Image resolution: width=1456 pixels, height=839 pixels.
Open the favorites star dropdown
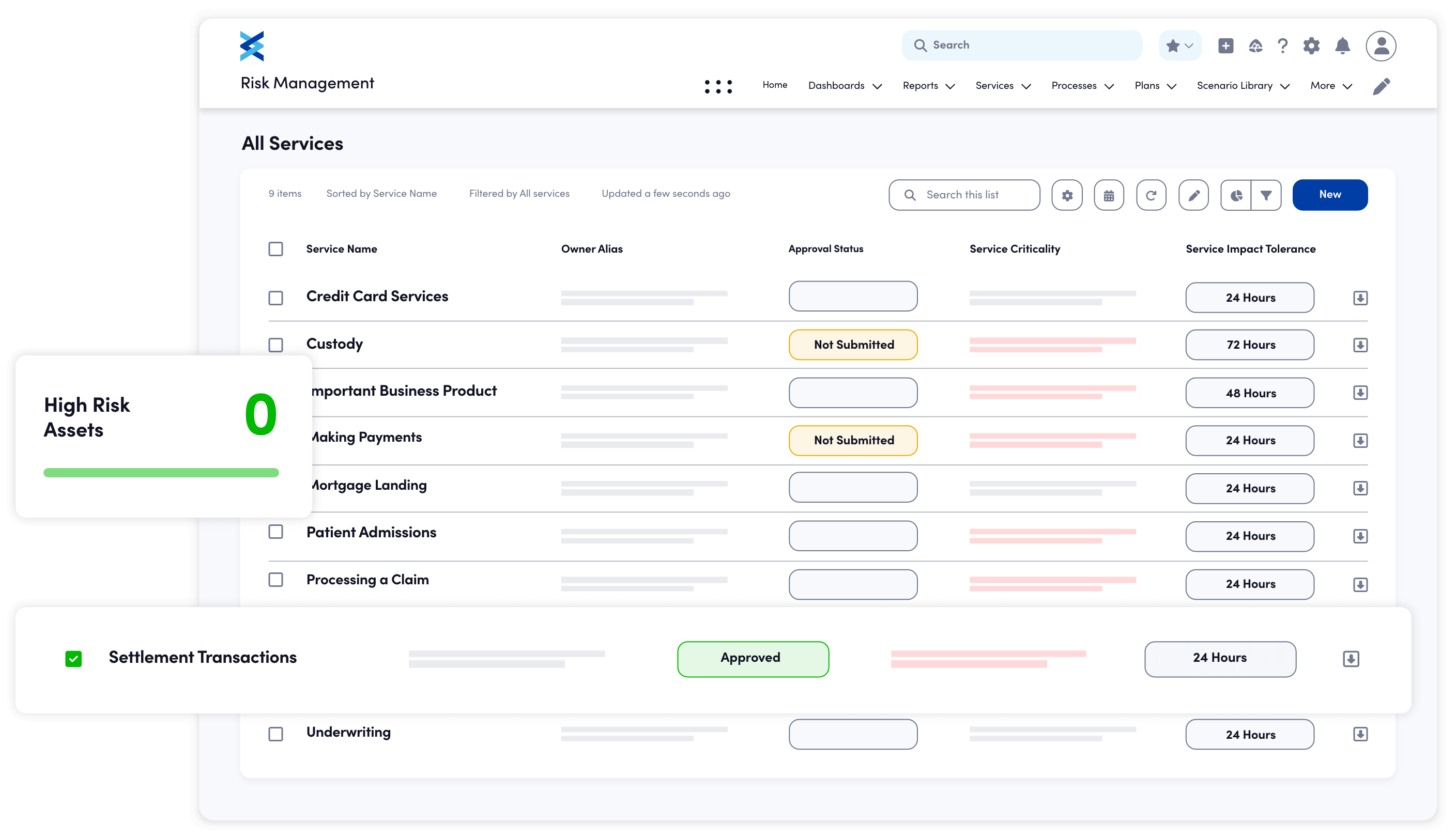[1179, 45]
